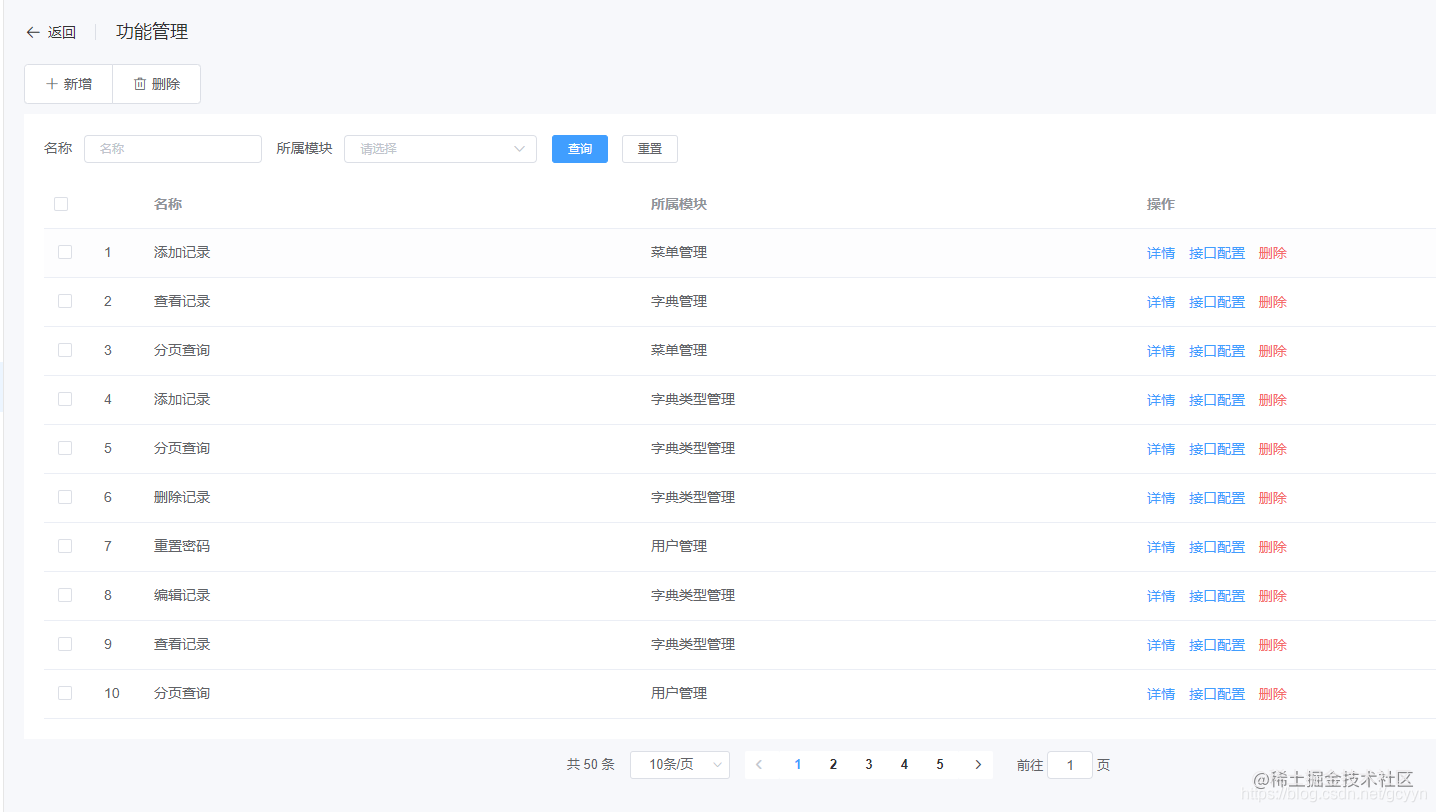Click the 返回 back text
The image size is (1436, 812).
[x=62, y=32]
